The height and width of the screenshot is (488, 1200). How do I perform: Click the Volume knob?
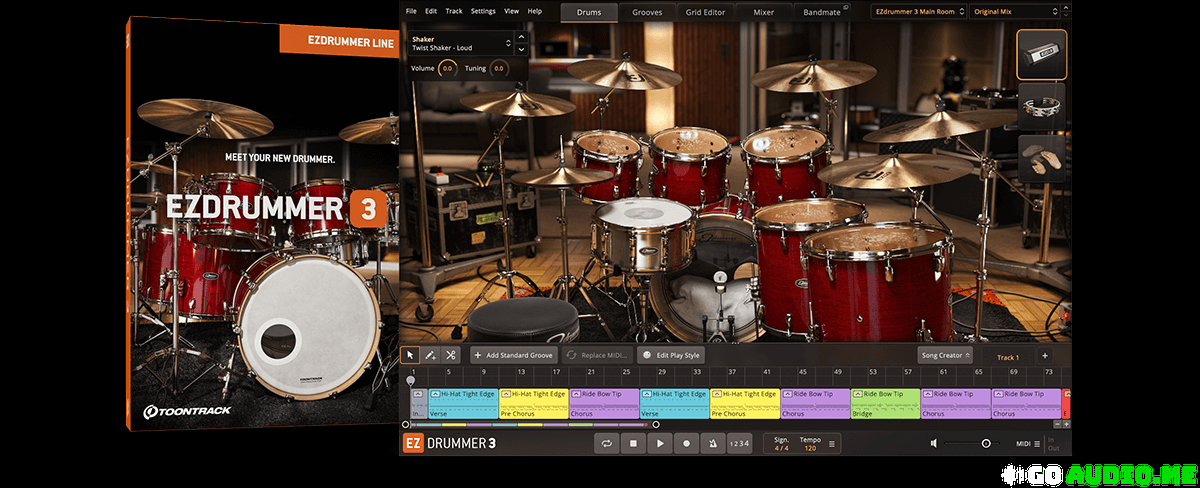[x=447, y=69]
